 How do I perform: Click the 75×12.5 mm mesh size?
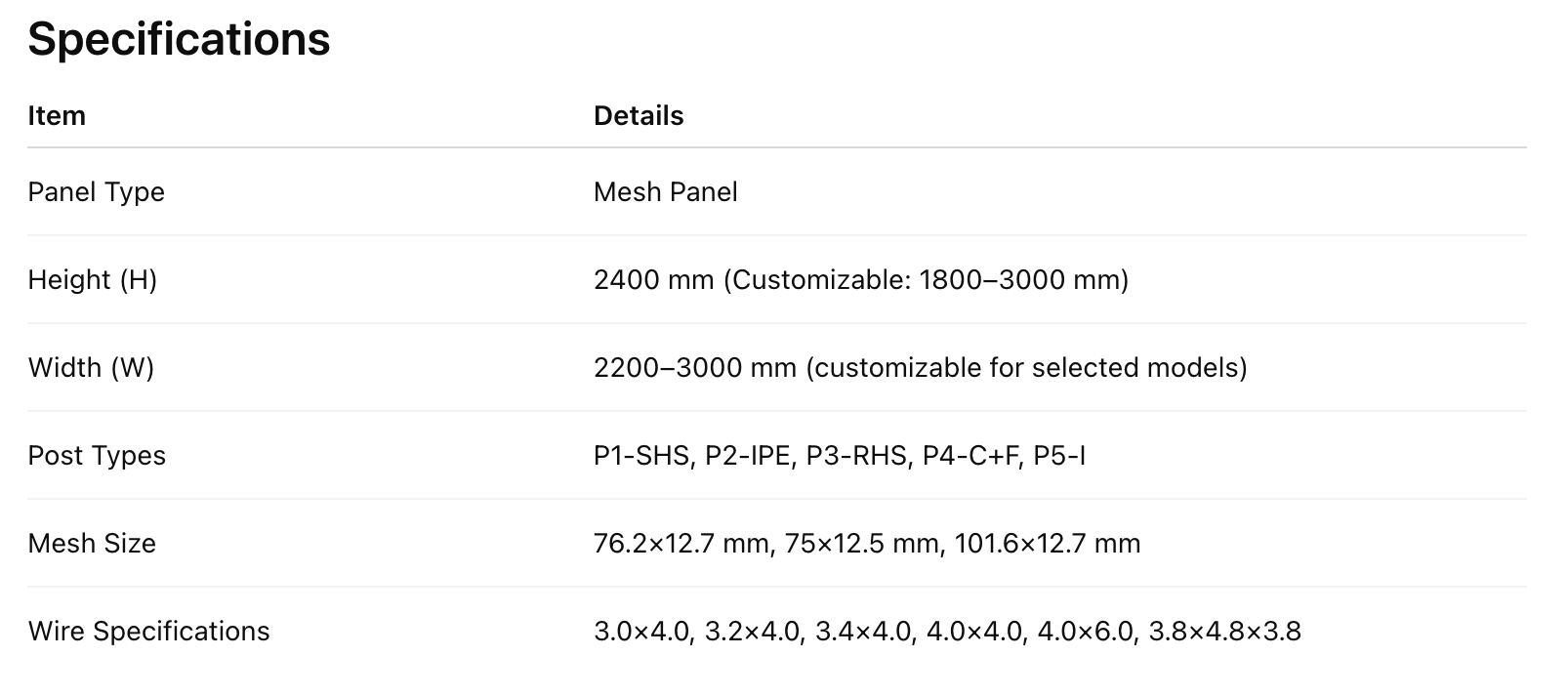click(x=862, y=544)
